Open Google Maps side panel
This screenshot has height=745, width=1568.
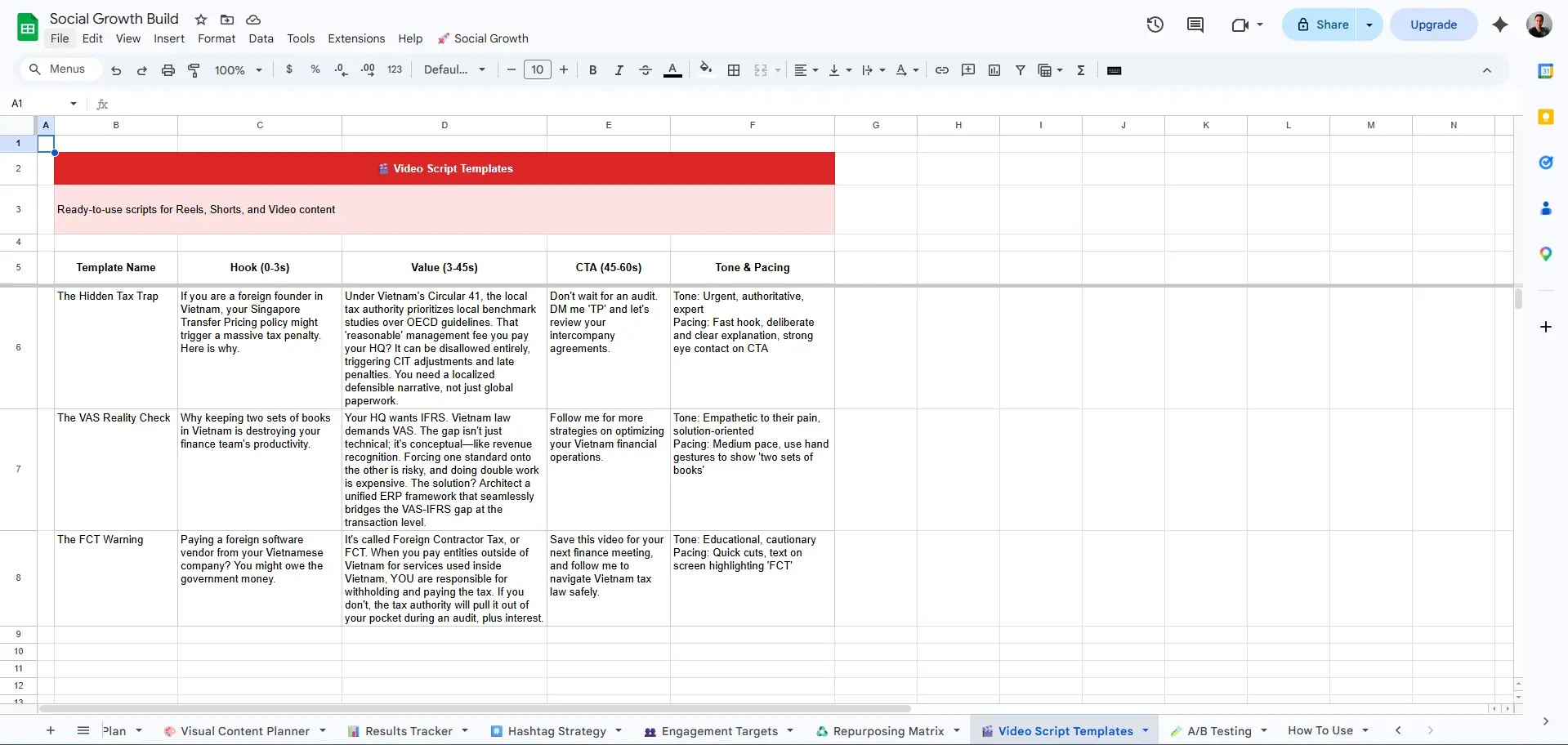[1546, 254]
